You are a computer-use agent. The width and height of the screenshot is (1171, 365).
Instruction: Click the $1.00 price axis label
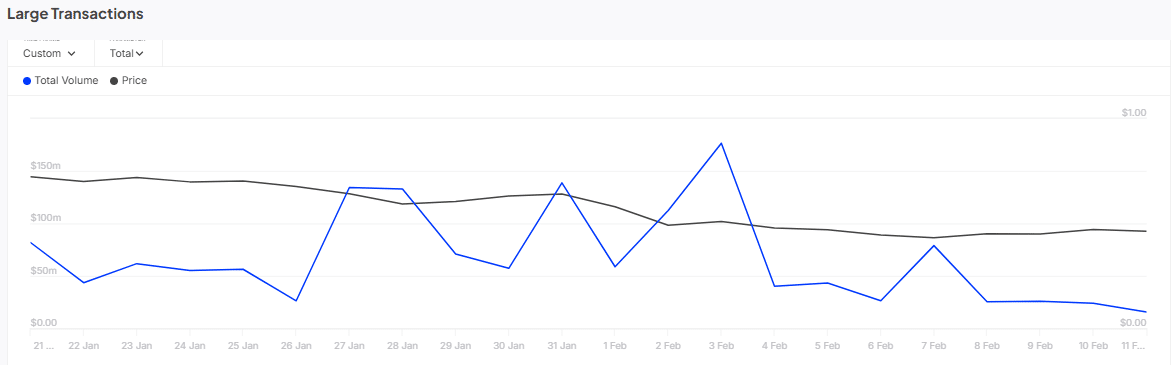[1134, 113]
